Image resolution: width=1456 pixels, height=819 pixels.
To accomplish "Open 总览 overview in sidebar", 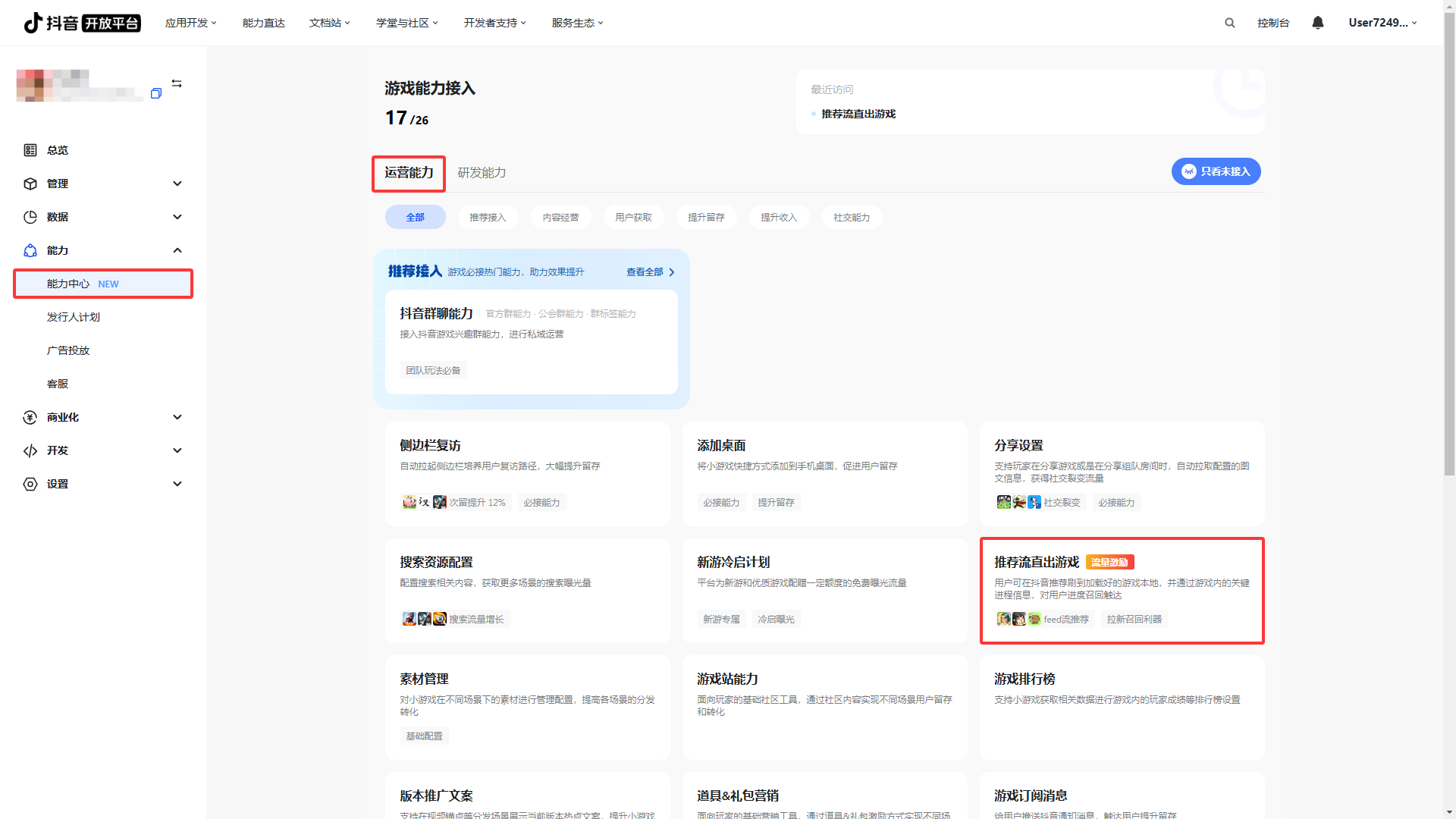I will click(x=58, y=150).
